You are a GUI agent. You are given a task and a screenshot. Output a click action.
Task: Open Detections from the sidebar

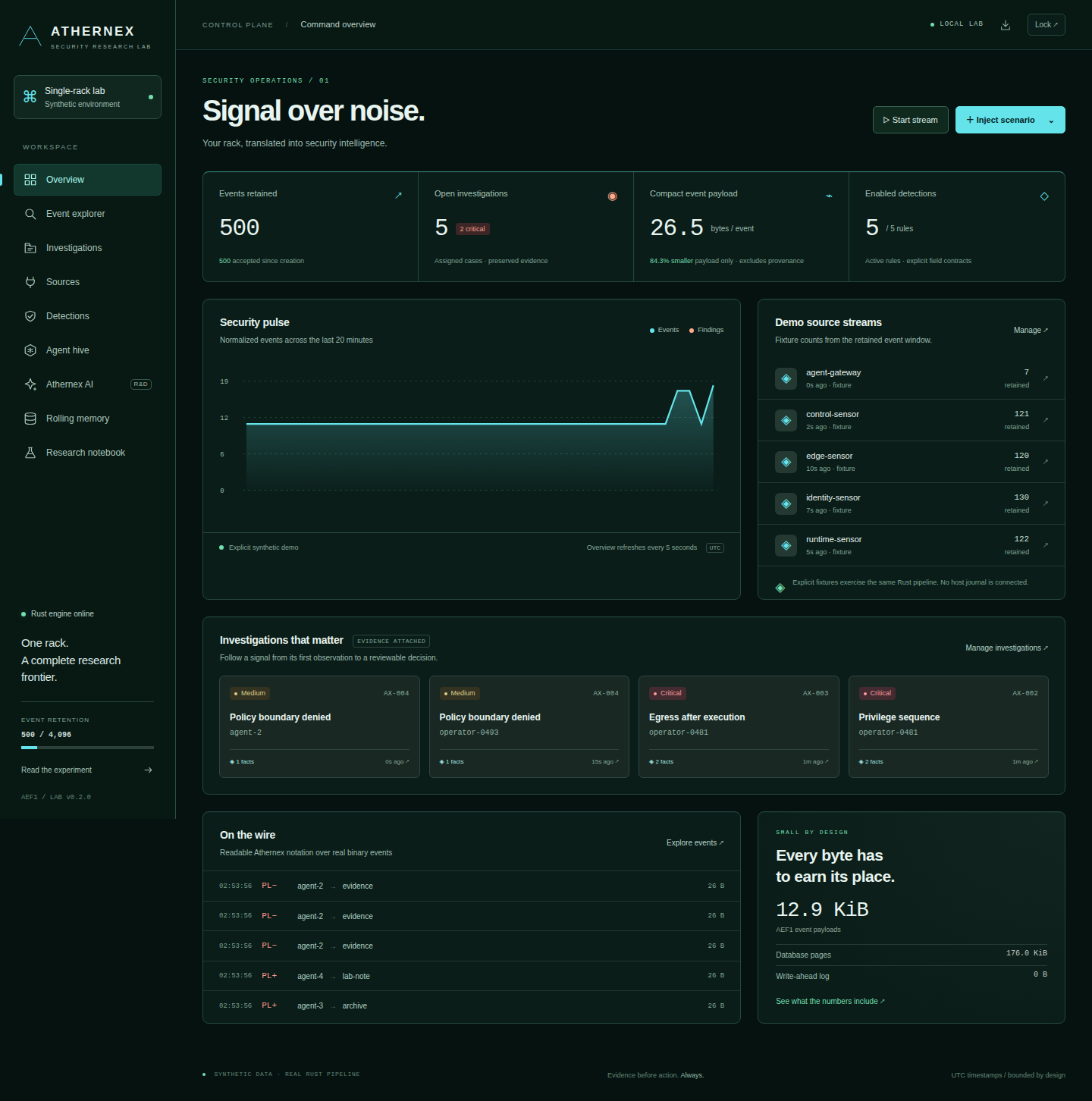(87, 316)
